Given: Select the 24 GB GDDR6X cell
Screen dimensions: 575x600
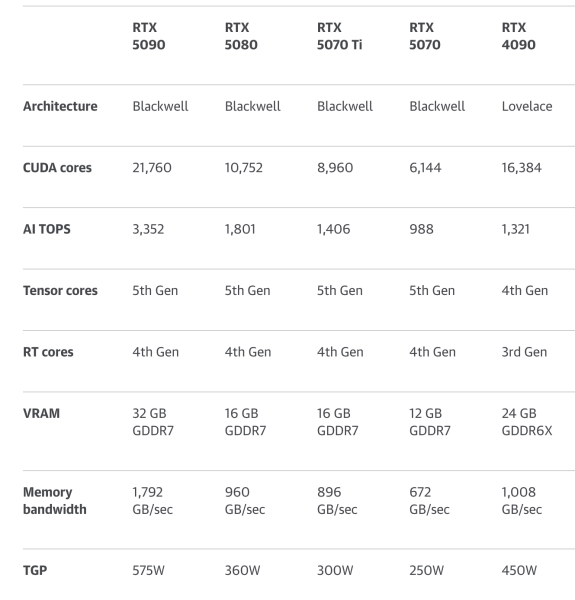Looking at the screenshot, I should click(x=527, y=422).
